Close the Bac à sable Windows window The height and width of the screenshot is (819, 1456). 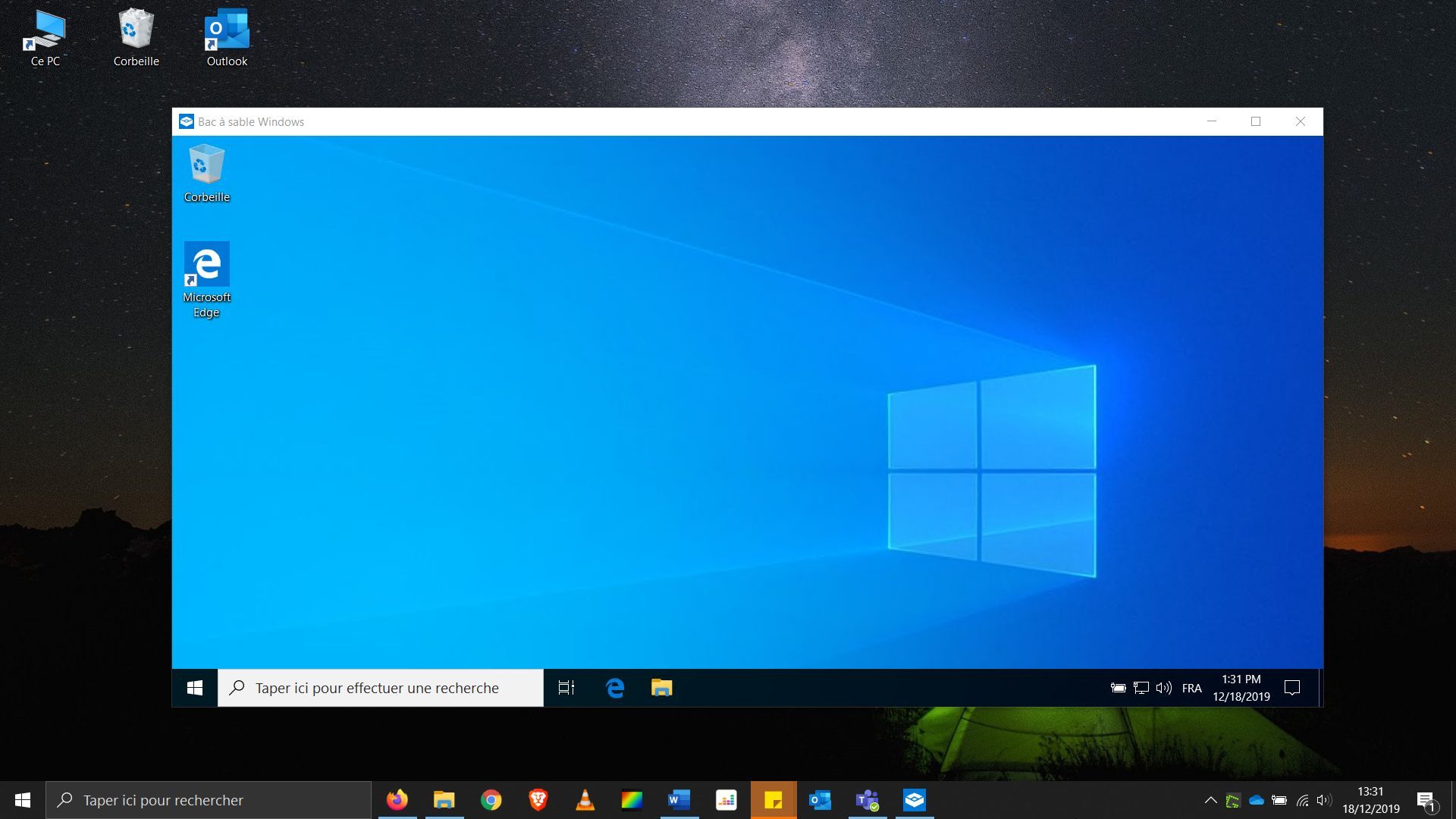click(x=1300, y=121)
